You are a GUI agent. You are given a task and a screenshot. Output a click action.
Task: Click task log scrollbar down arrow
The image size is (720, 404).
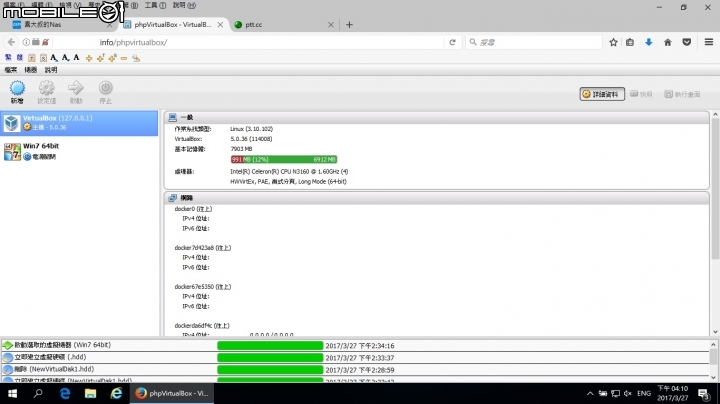[713, 378]
